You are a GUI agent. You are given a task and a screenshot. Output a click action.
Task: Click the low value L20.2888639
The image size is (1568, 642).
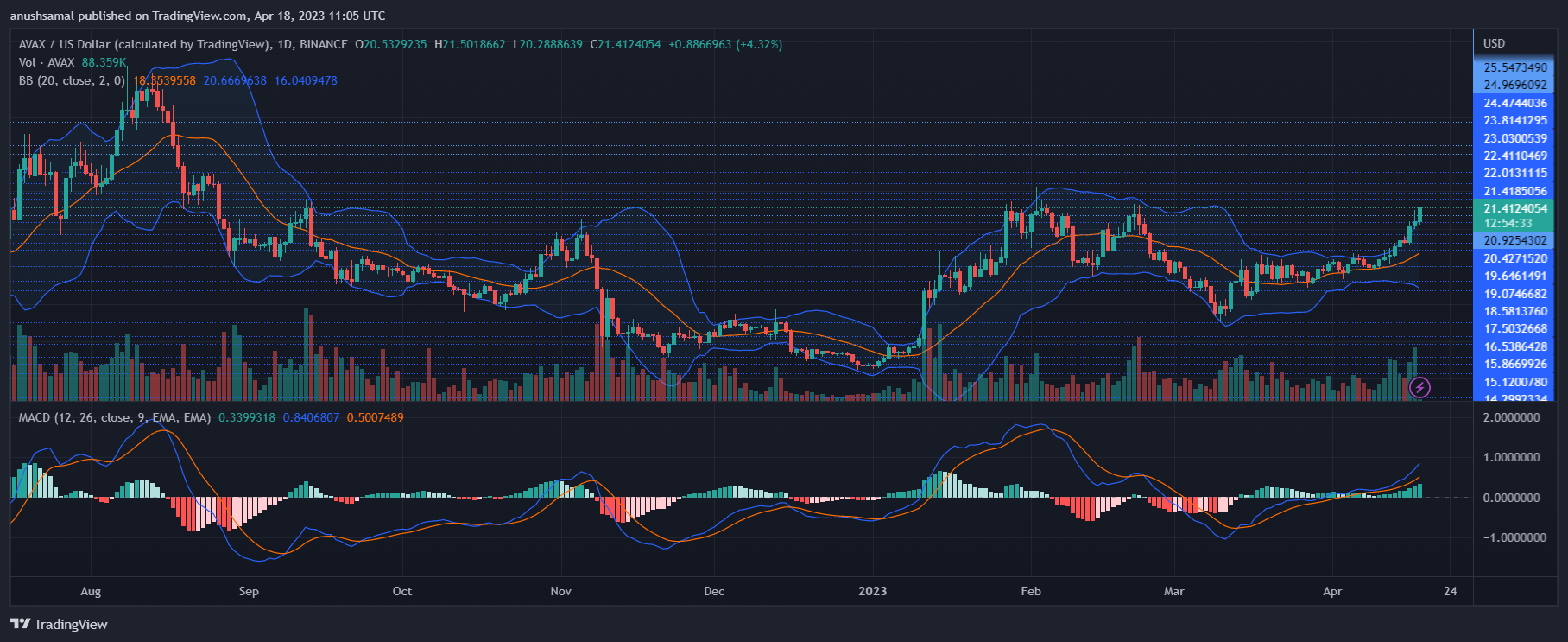tap(547, 44)
